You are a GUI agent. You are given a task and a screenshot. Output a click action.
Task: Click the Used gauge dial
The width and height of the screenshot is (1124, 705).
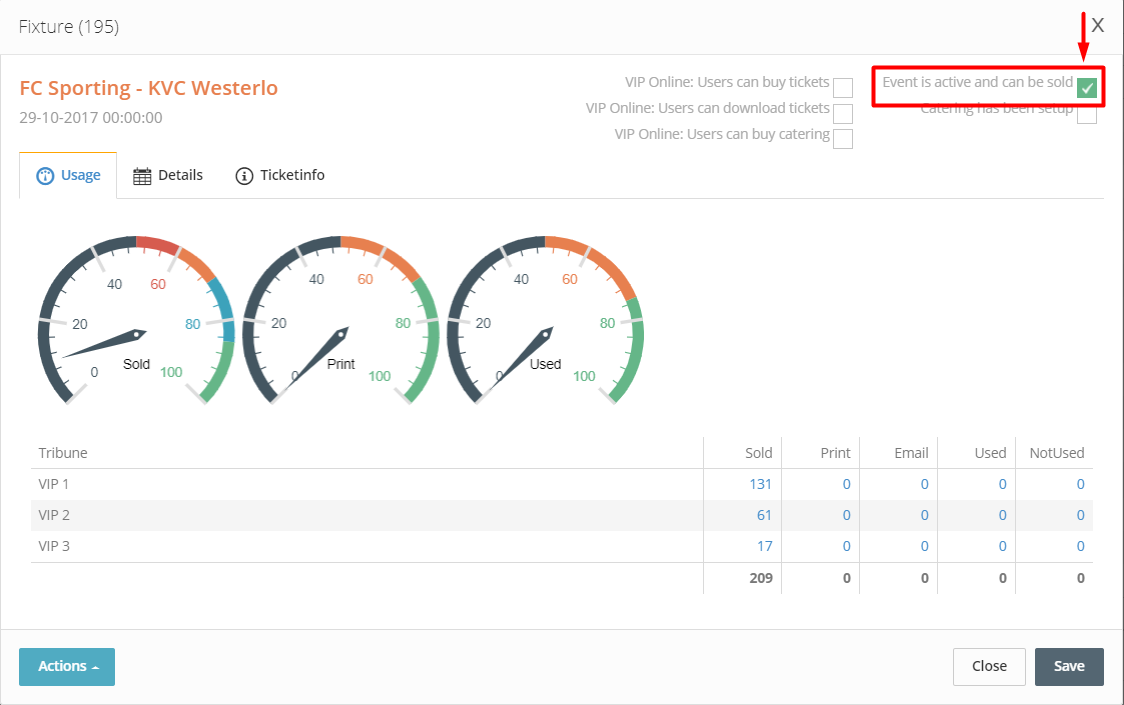pyautogui.click(x=545, y=320)
